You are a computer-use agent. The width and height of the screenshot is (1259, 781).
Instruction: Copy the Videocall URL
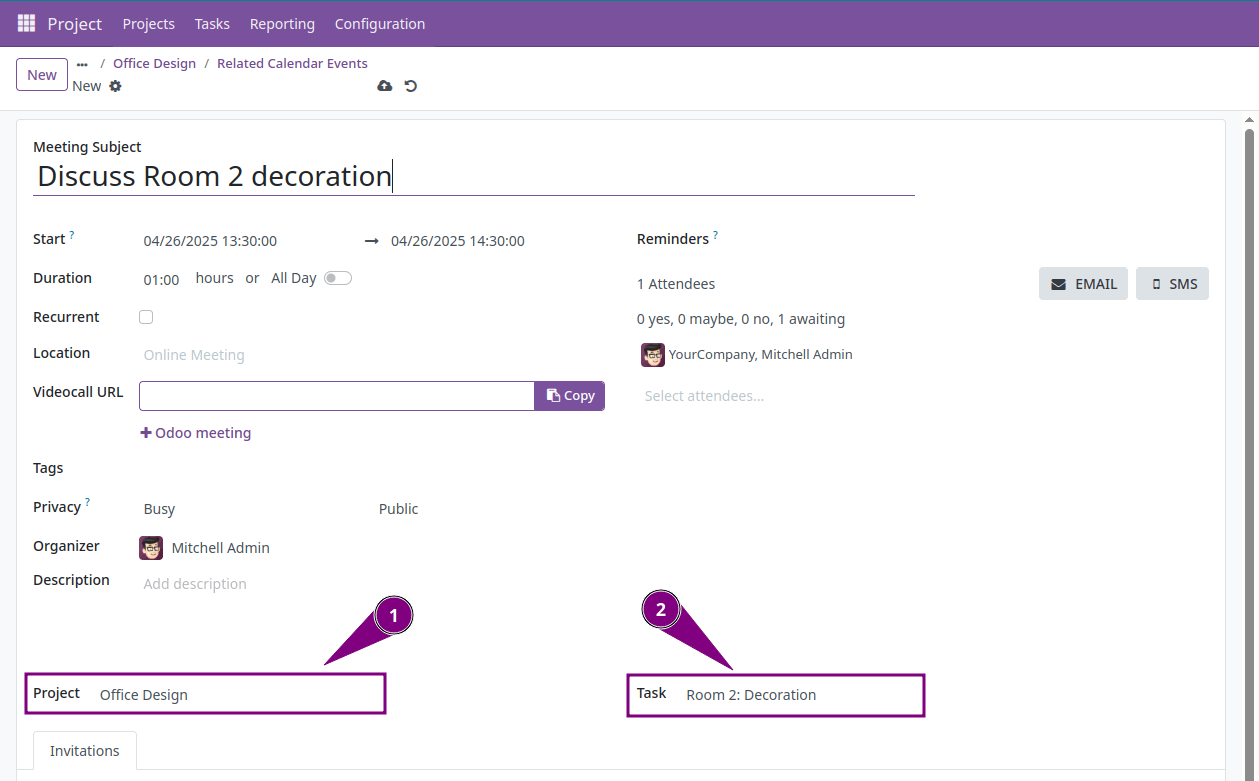tap(569, 395)
